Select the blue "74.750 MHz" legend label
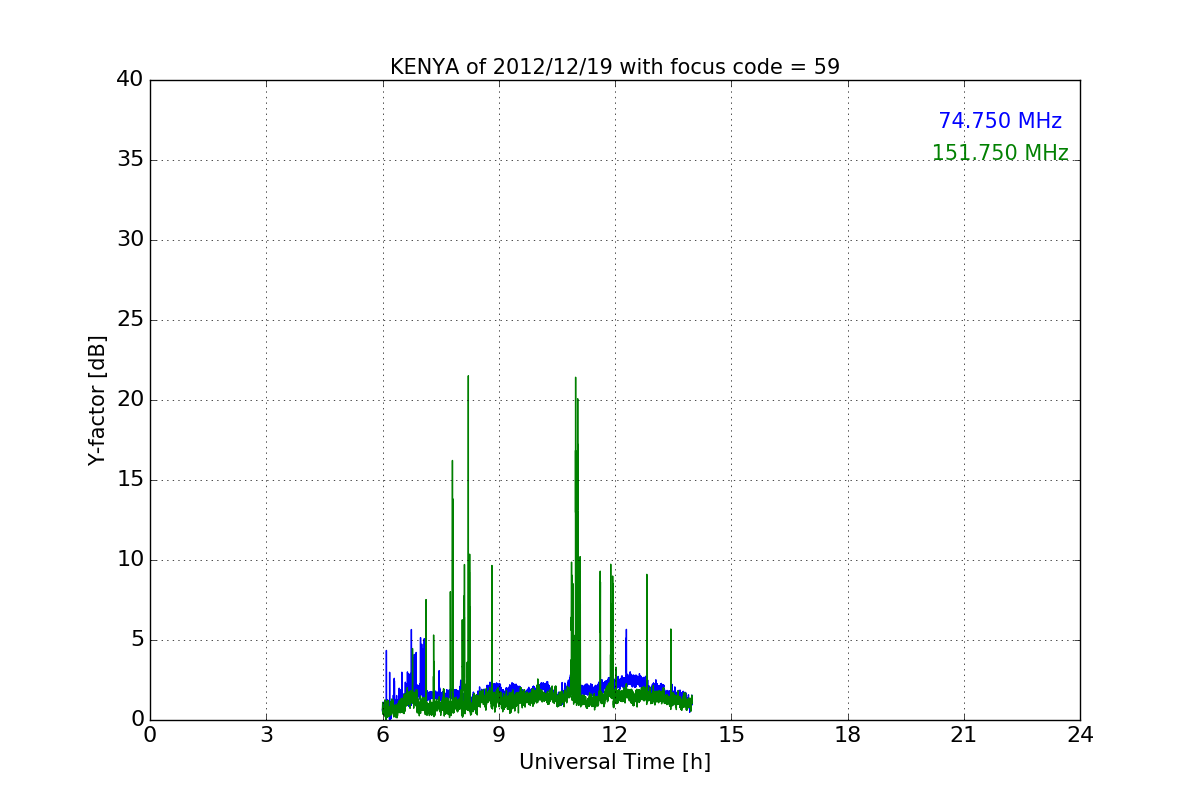Screen dimensions: 1200x800 (1000, 121)
